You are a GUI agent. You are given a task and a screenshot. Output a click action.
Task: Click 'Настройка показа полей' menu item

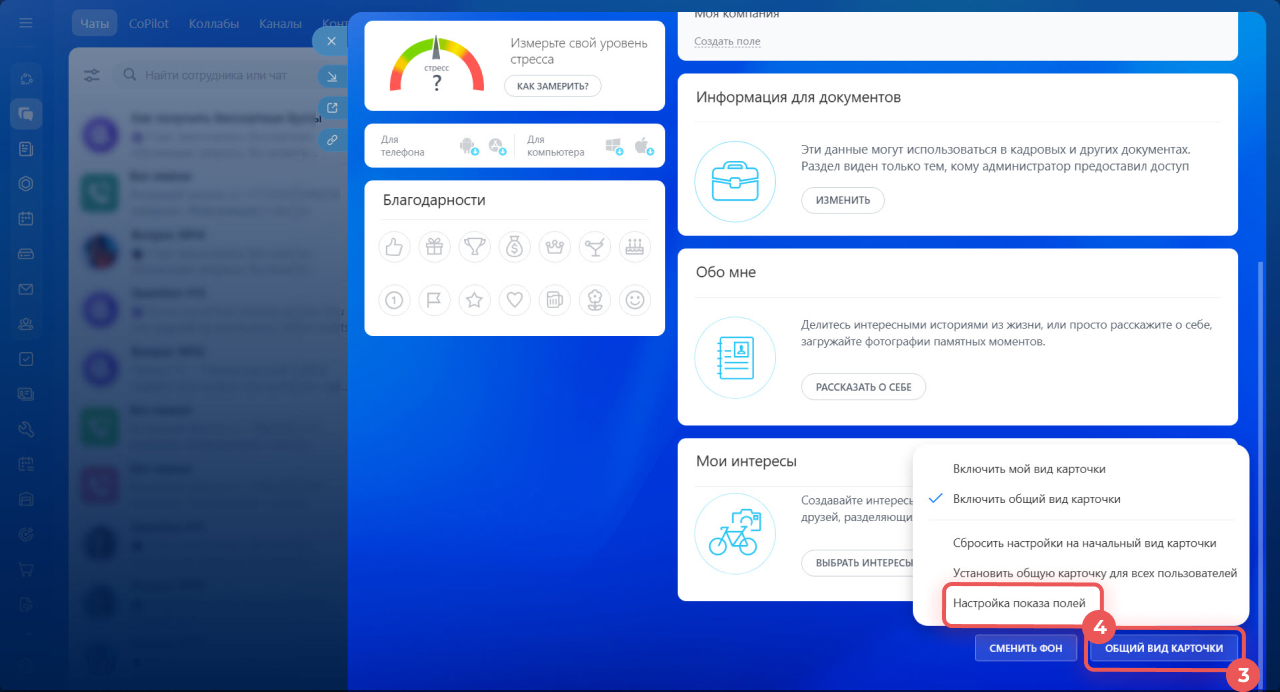(x=1019, y=603)
